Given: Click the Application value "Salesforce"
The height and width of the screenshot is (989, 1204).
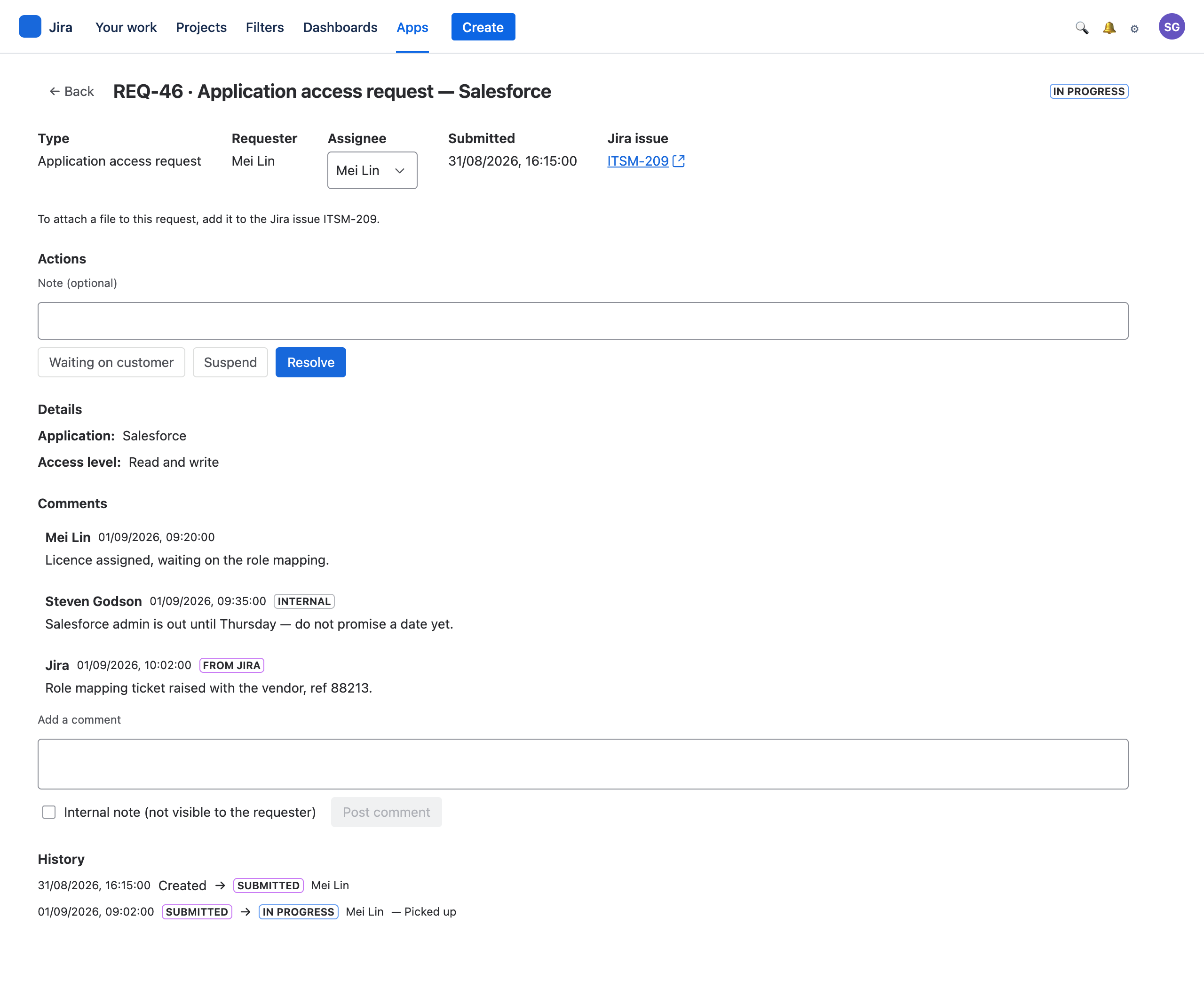Looking at the screenshot, I should [x=154, y=436].
